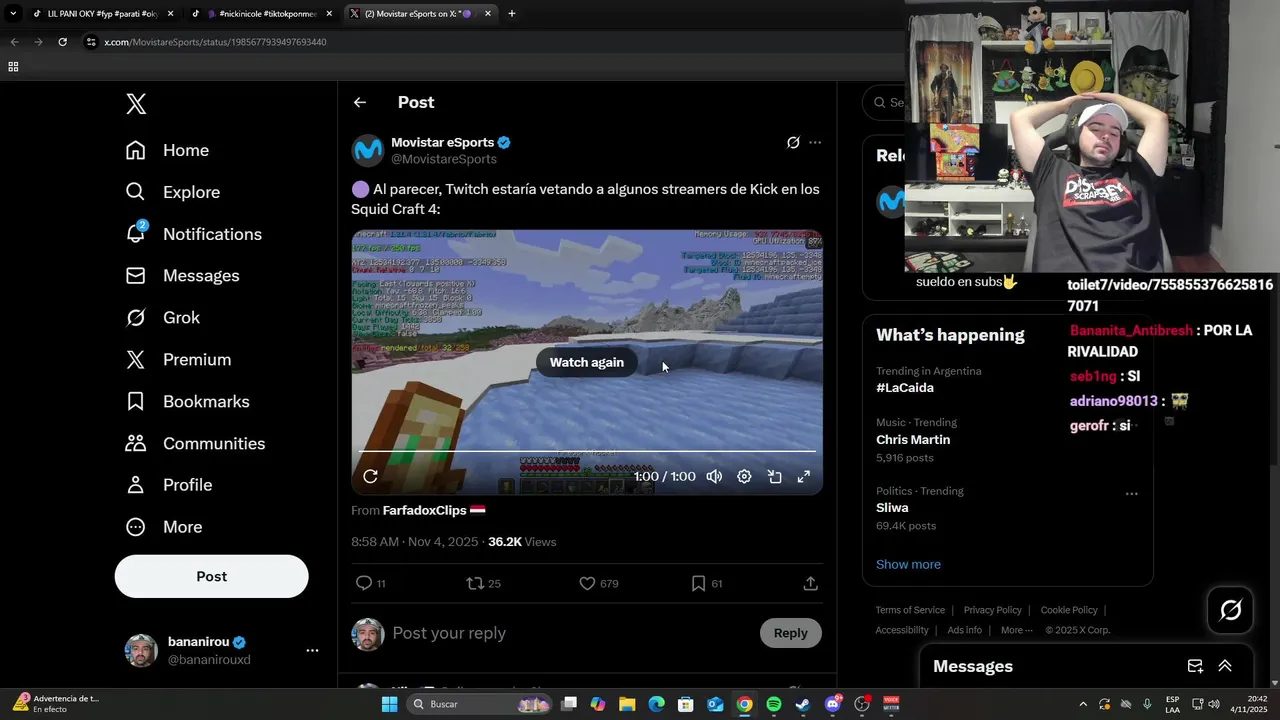Viewport: 1280px width, 720px height.
Task: Open Movistar eSports profile avatar
Action: (x=368, y=150)
